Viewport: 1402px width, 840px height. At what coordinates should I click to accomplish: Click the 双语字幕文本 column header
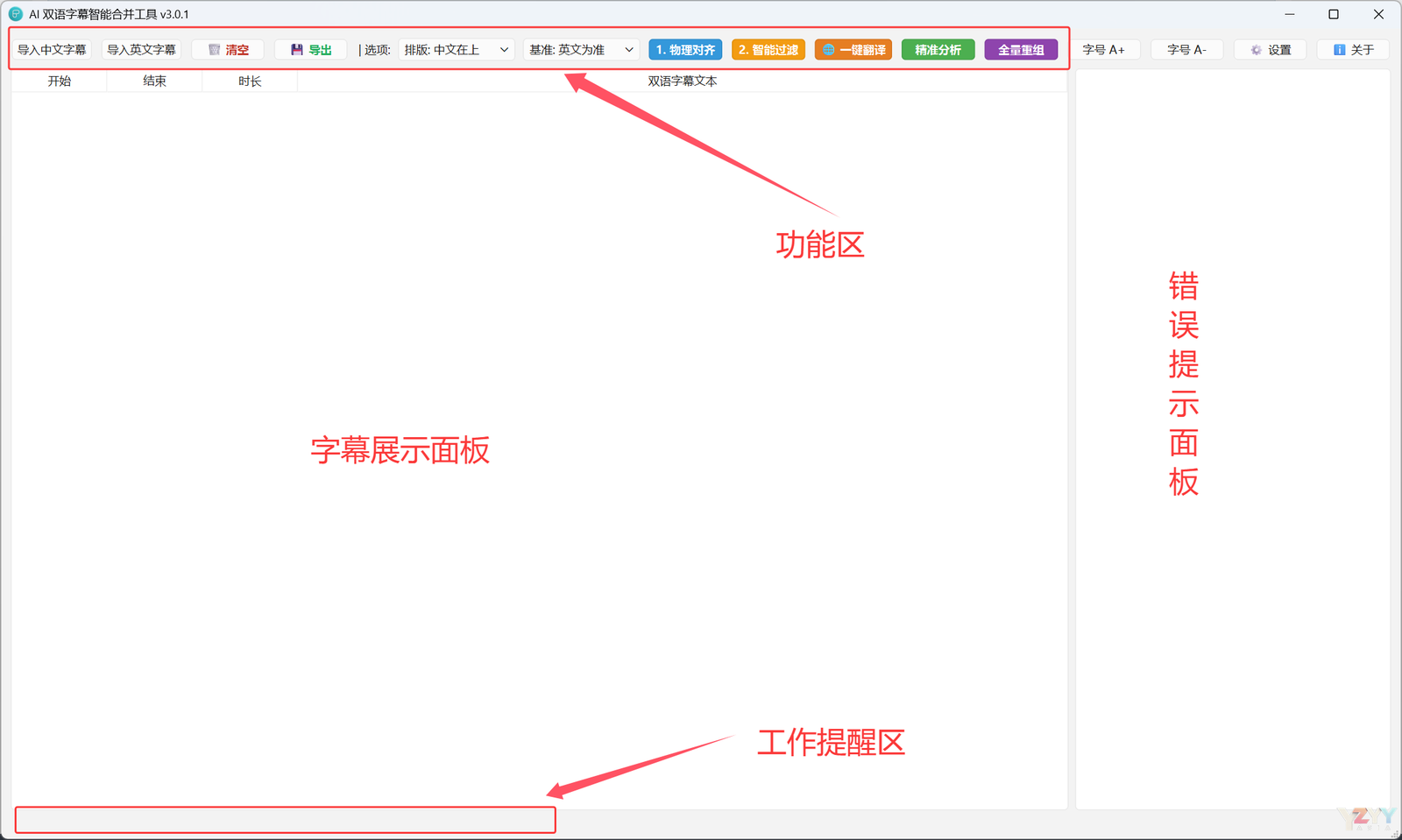tap(682, 81)
